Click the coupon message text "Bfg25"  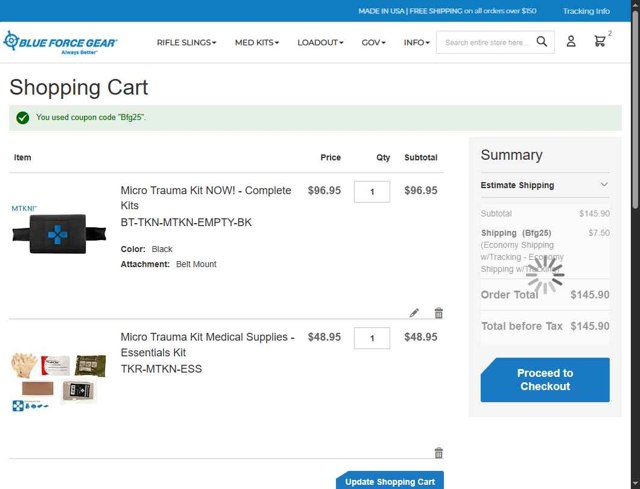[131, 117]
